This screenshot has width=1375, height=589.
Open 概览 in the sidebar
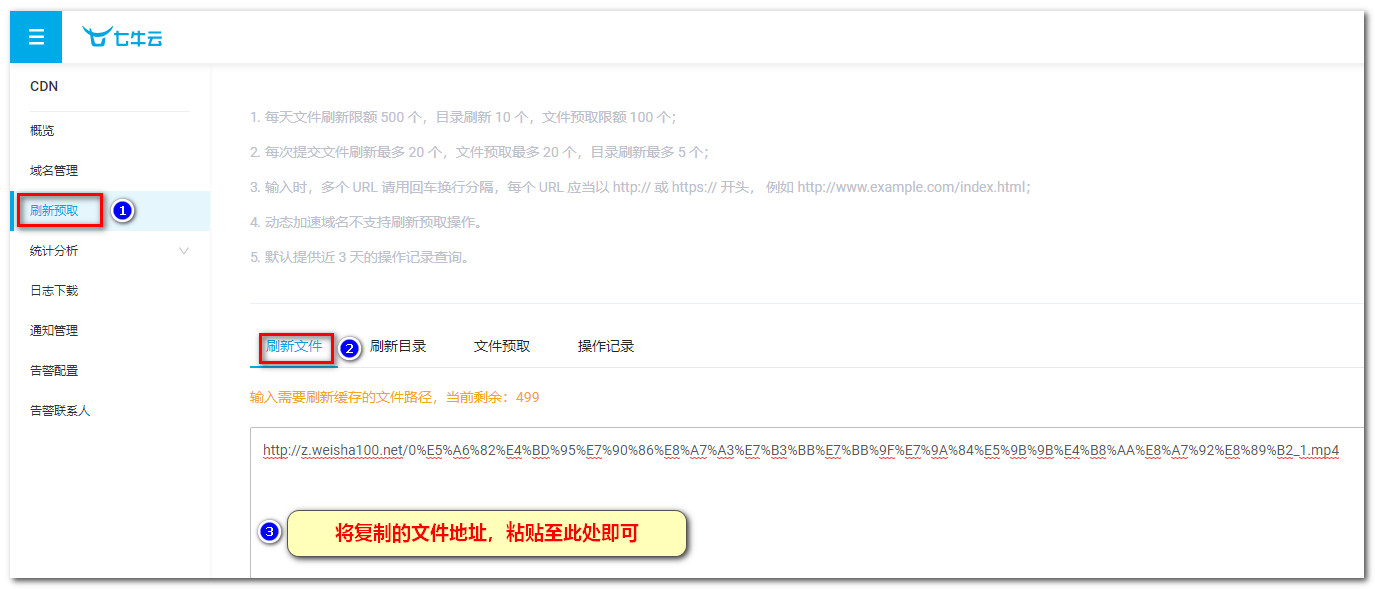(x=42, y=131)
